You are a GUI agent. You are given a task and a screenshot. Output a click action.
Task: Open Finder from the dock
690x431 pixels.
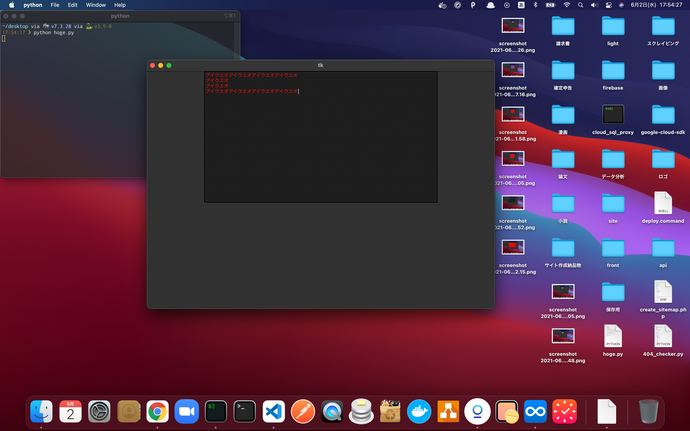tap(41, 411)
